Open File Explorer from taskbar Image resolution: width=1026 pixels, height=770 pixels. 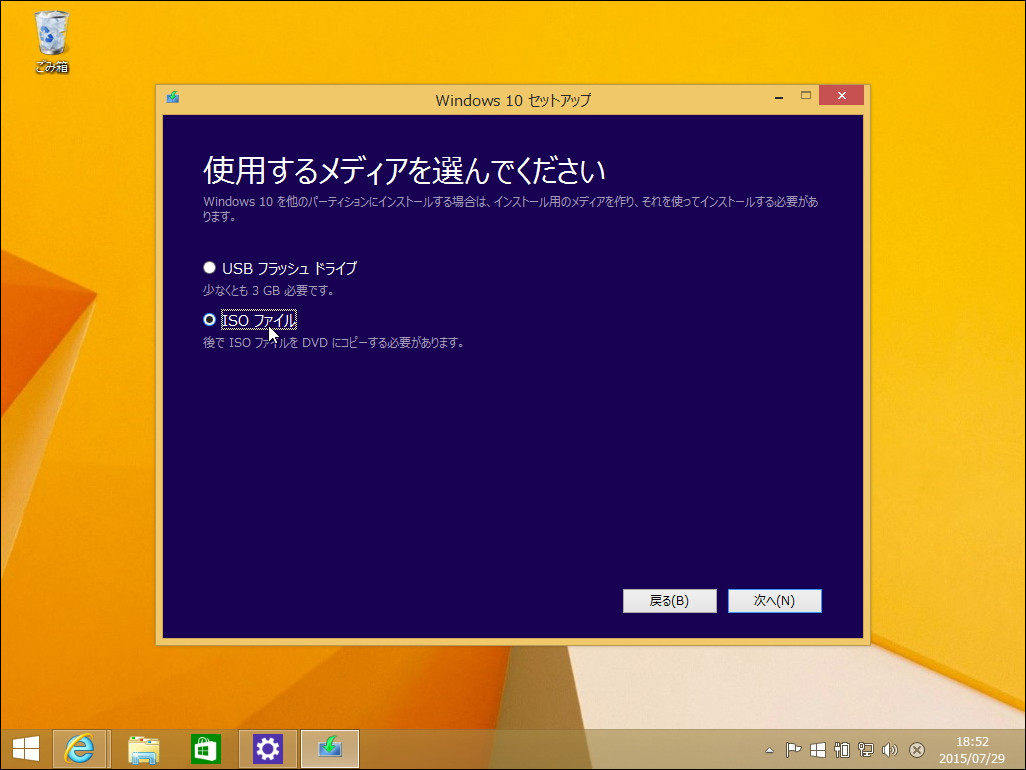coord(143,748)
